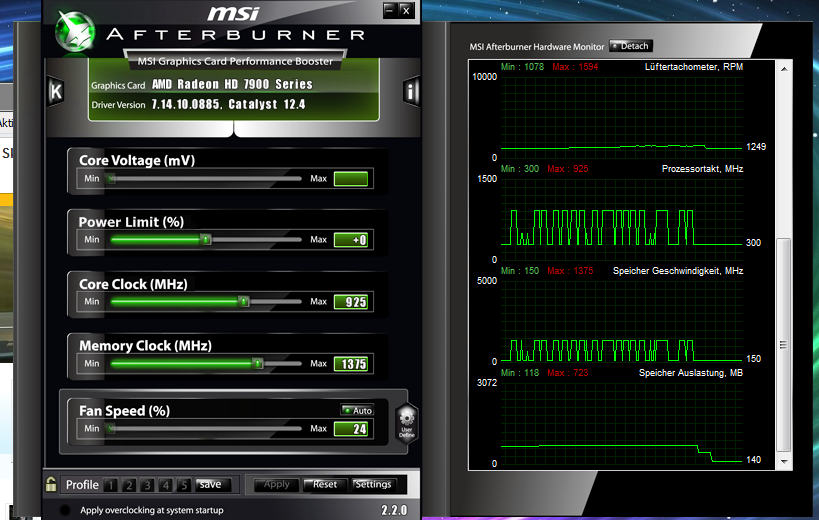Click the Max : 723 memory usage reading
819x520 pixels.
[x=568, y=373]
